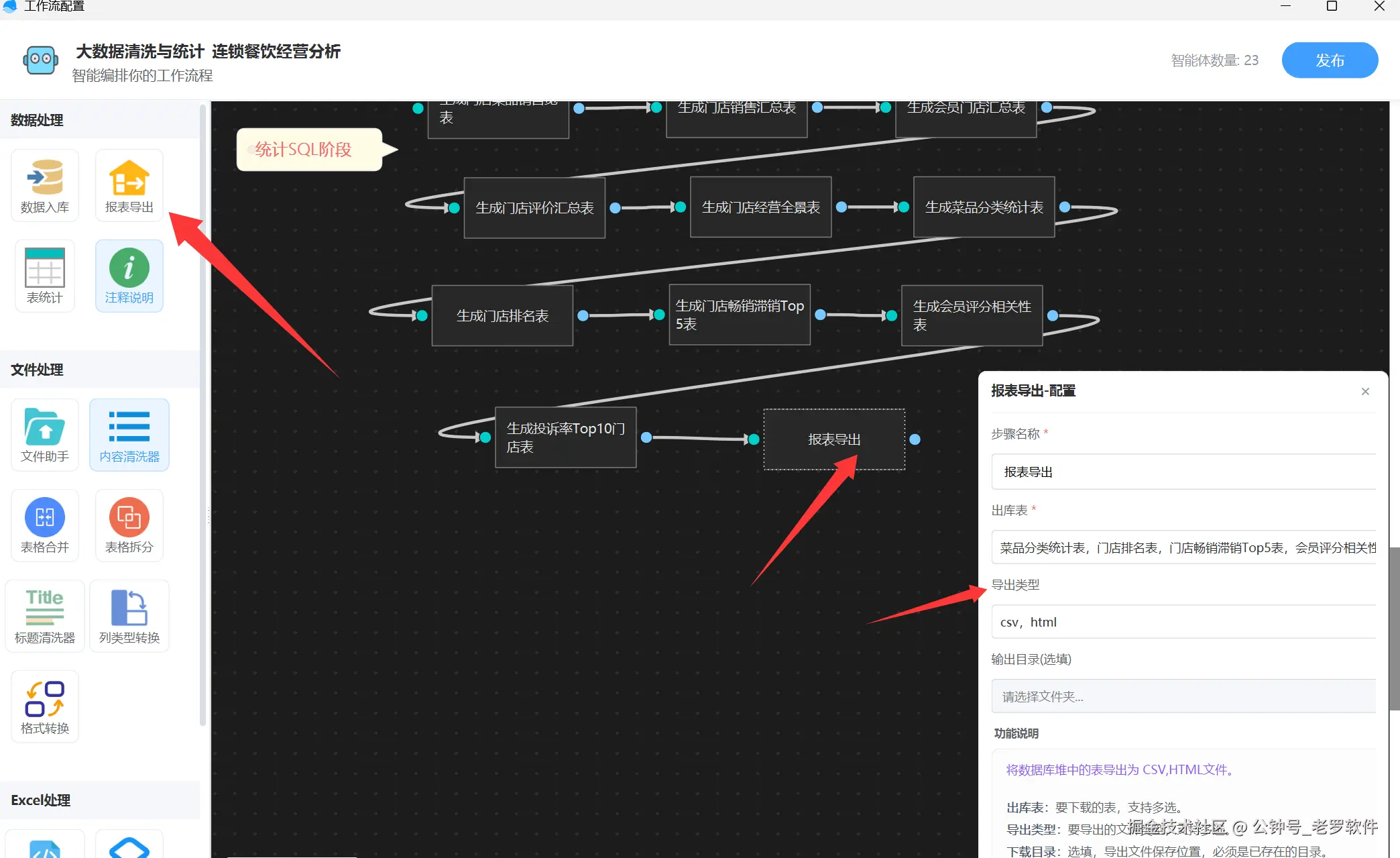The width and height of the screenshot is (1400, 858).
Task: Close the 报表导出-配置 panel
Action: coord(1365,391)
